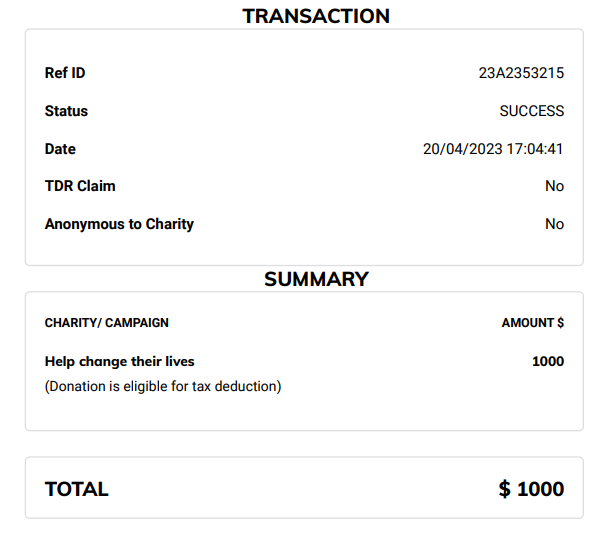Click the date 20/04/2023
The width and height of the screenshot is (607, 534).
(x=460, y=149)
